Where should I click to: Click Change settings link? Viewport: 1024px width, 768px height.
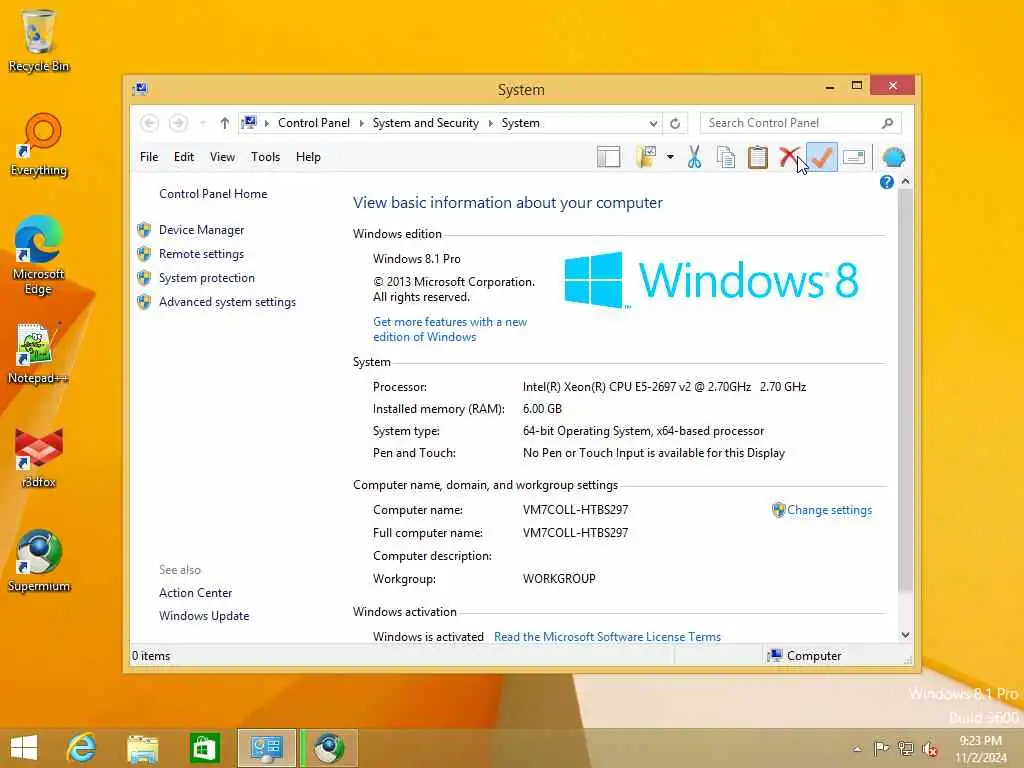point(829,510)
